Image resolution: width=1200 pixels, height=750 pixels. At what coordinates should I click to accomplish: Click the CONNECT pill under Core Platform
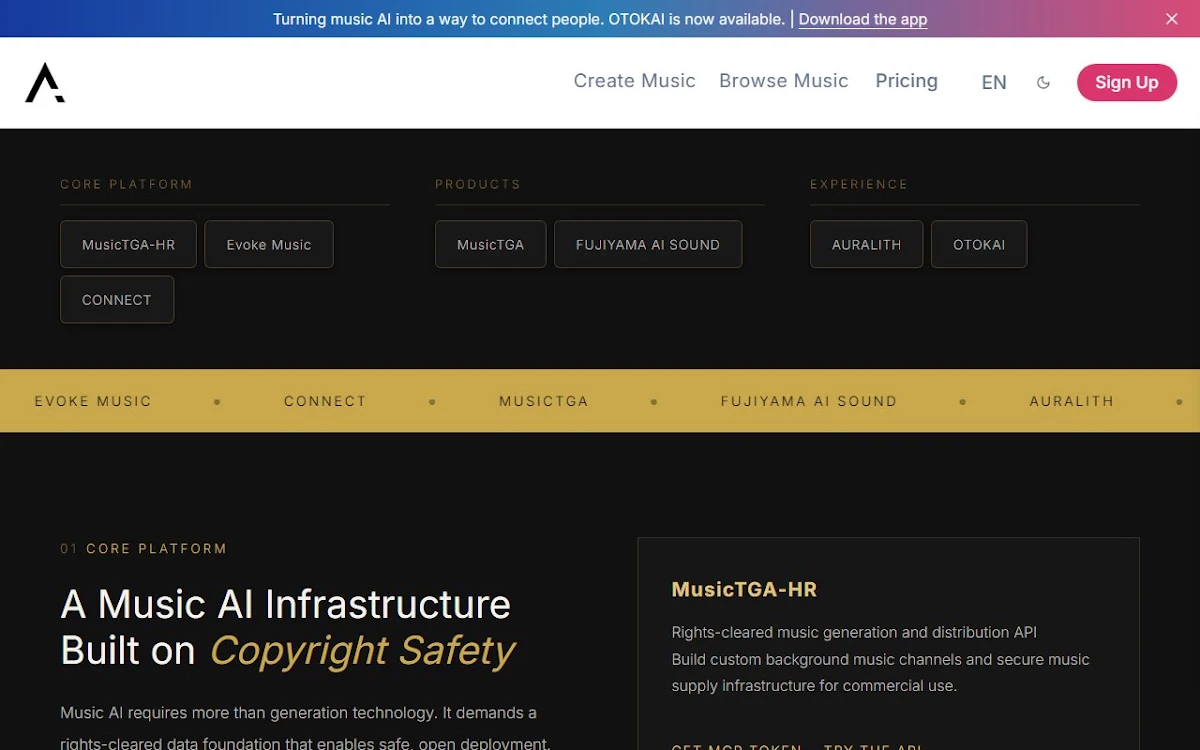(117, 299)
